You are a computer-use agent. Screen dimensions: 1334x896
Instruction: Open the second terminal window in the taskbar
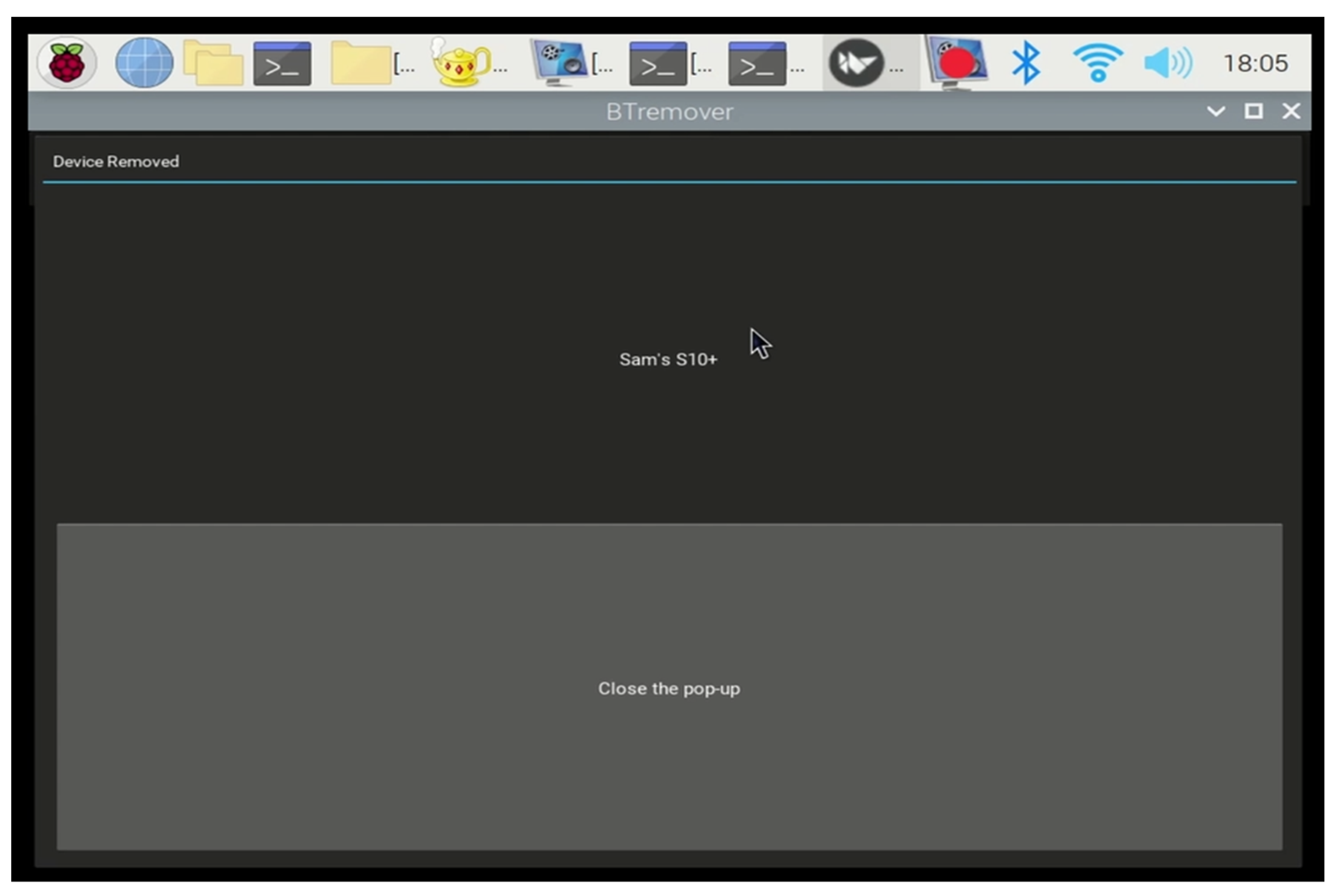point(758,63)
